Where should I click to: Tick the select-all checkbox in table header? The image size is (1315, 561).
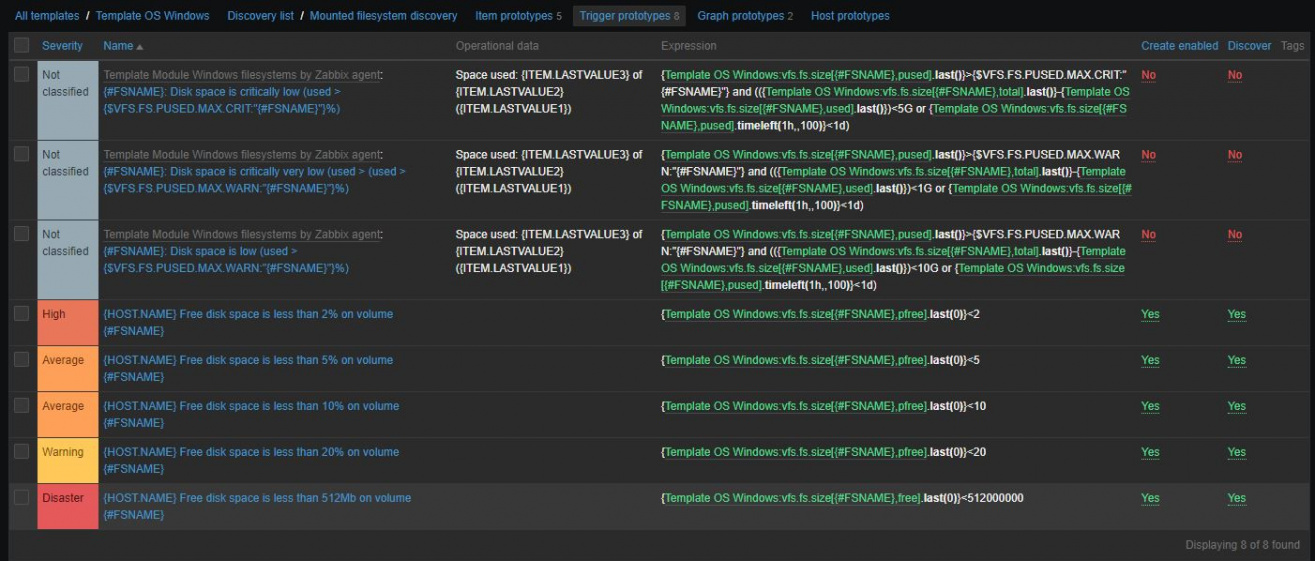pyautogui.click(x=22, y=46)
